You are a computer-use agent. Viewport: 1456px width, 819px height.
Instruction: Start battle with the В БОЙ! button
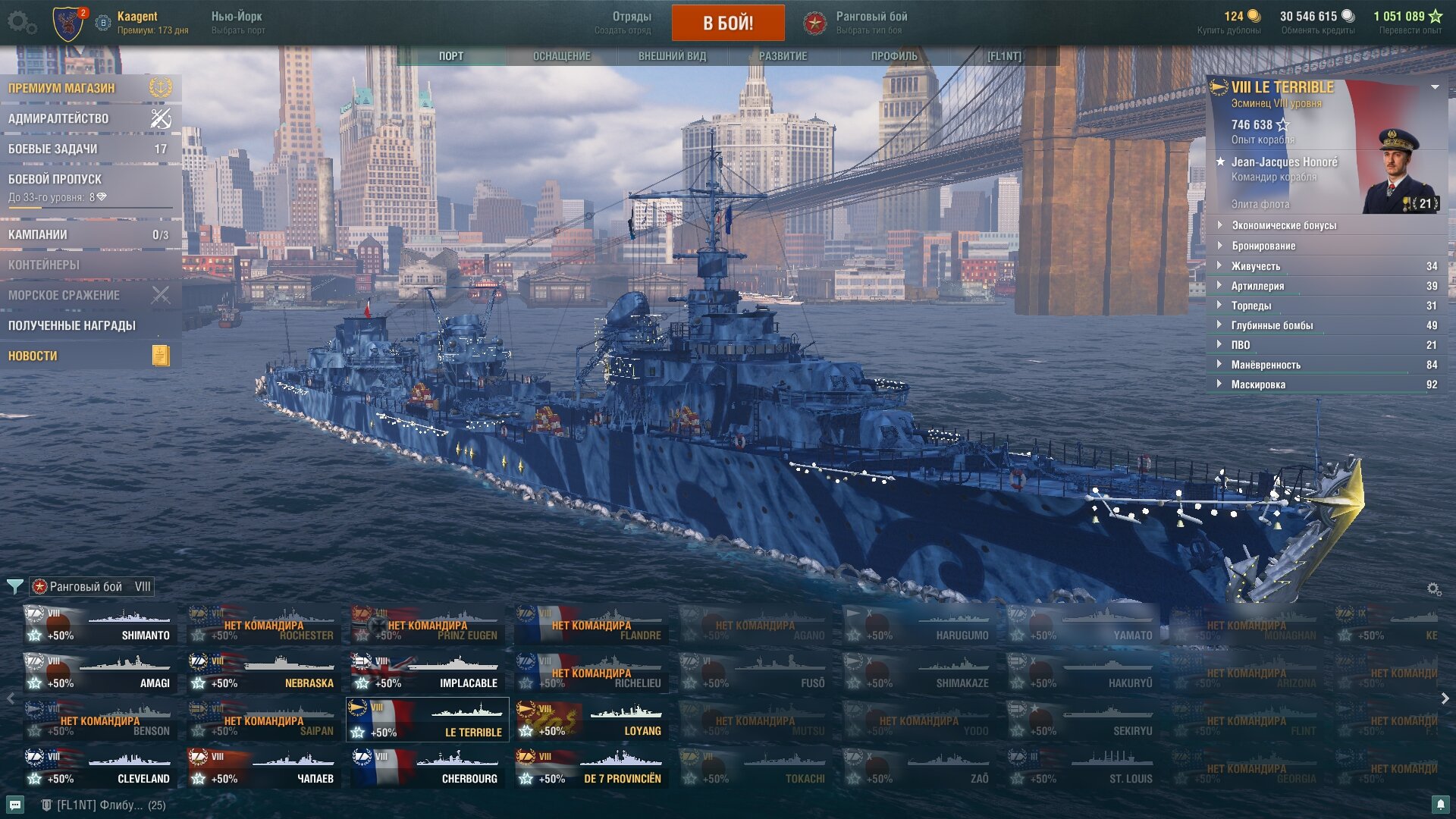728,23
